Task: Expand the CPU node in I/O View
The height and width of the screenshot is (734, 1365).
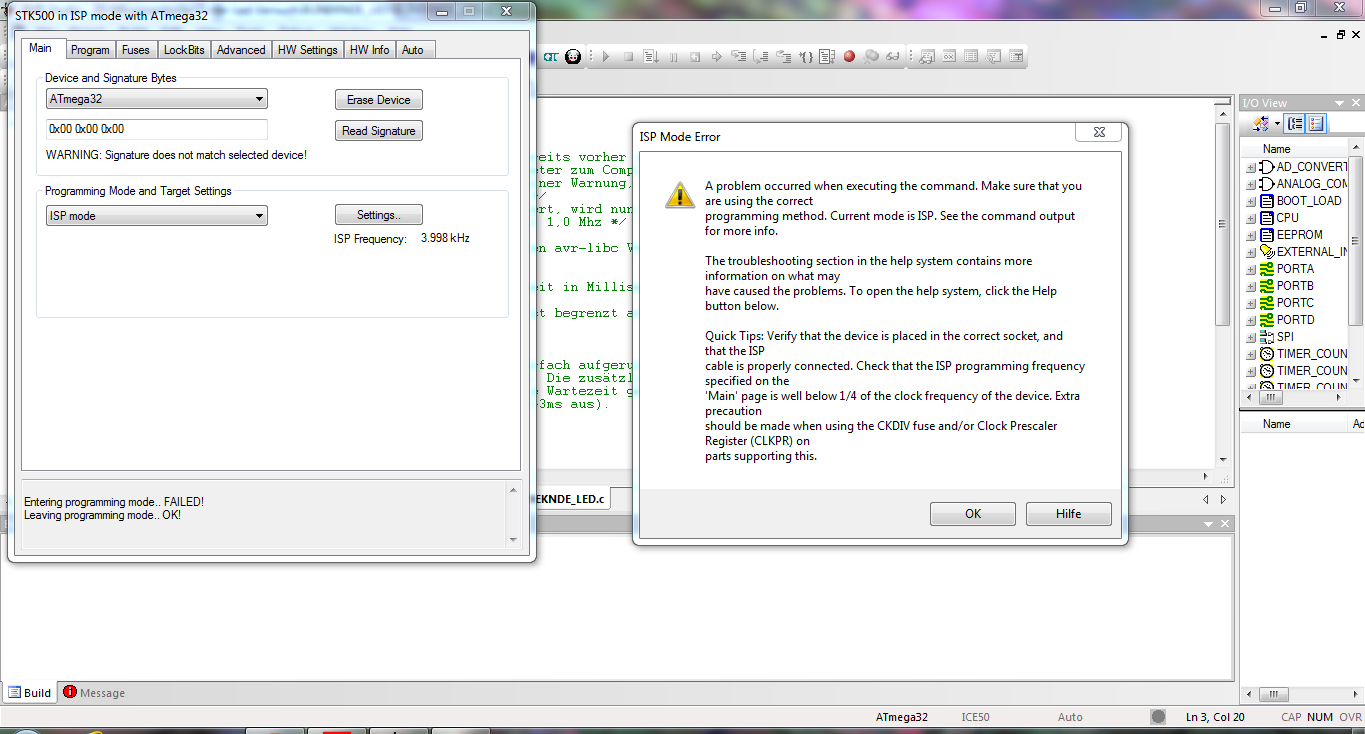Action: click(1251, 218)
